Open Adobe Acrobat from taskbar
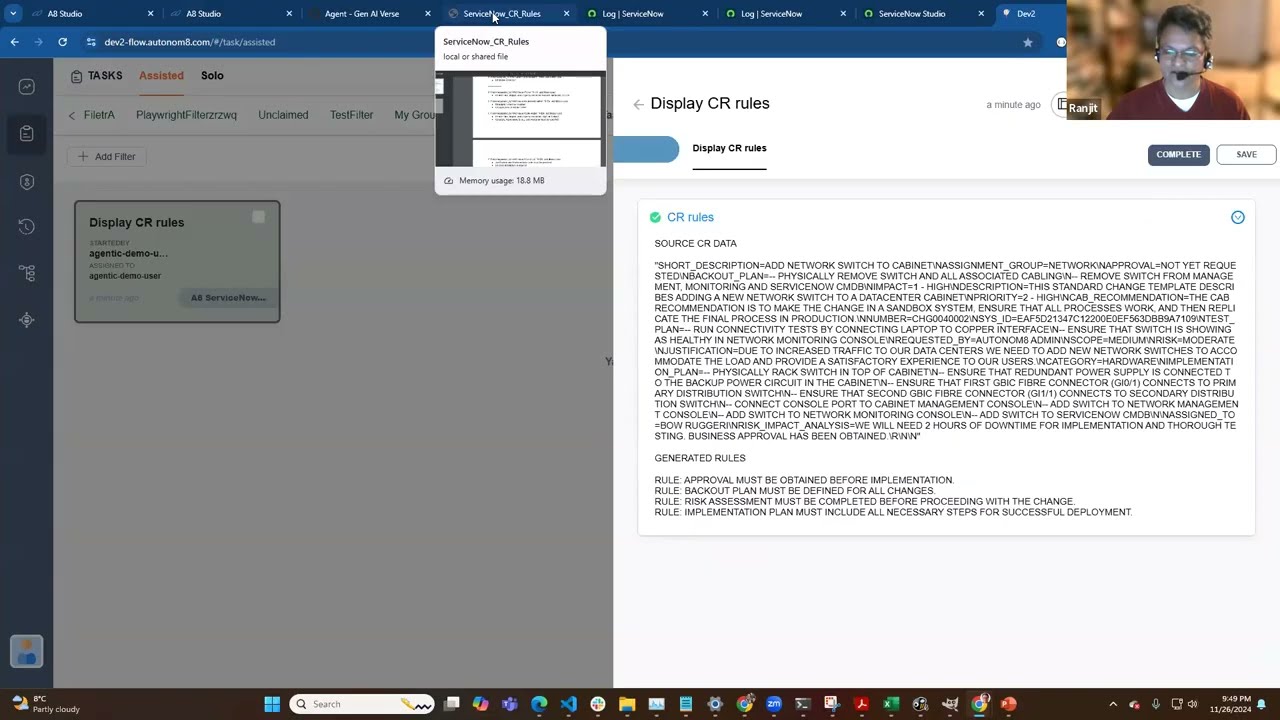1280x720 pixels. (861, 704)
